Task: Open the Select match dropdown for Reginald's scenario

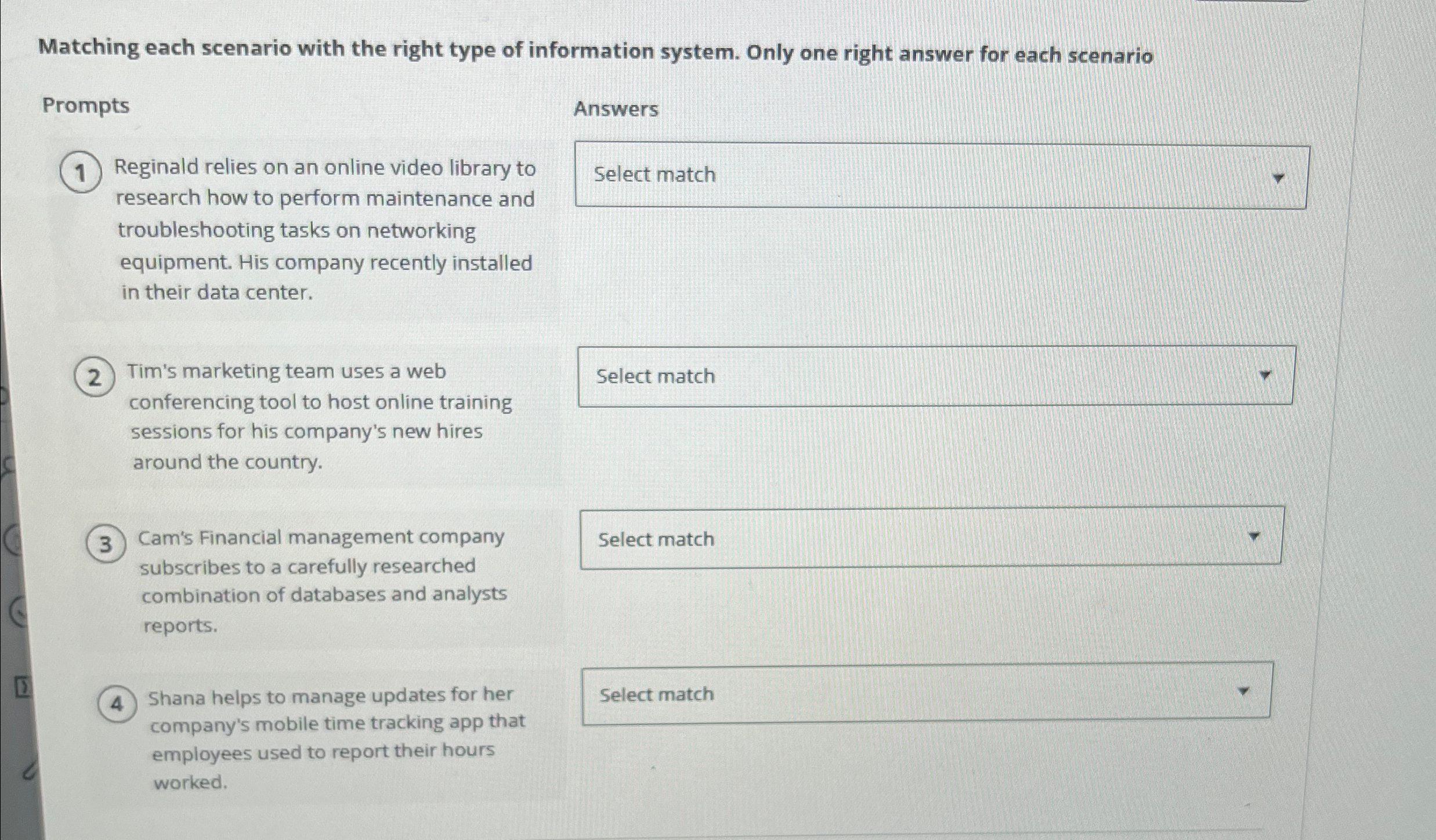Action: pos(928,174)
